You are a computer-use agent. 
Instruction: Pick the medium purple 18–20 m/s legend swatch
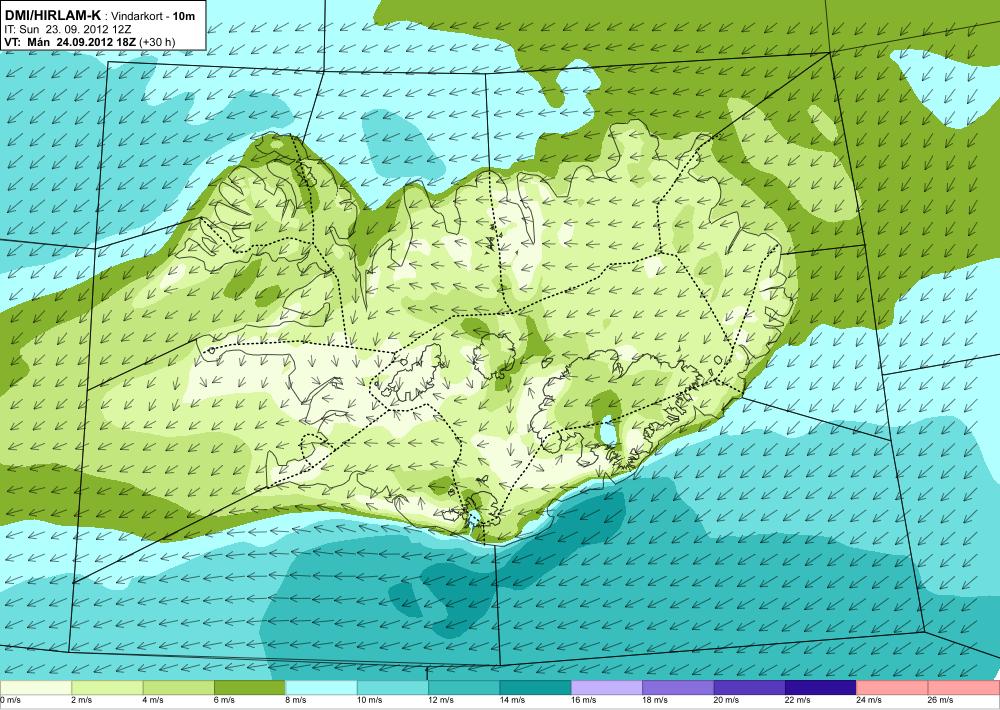coord(679,688)
